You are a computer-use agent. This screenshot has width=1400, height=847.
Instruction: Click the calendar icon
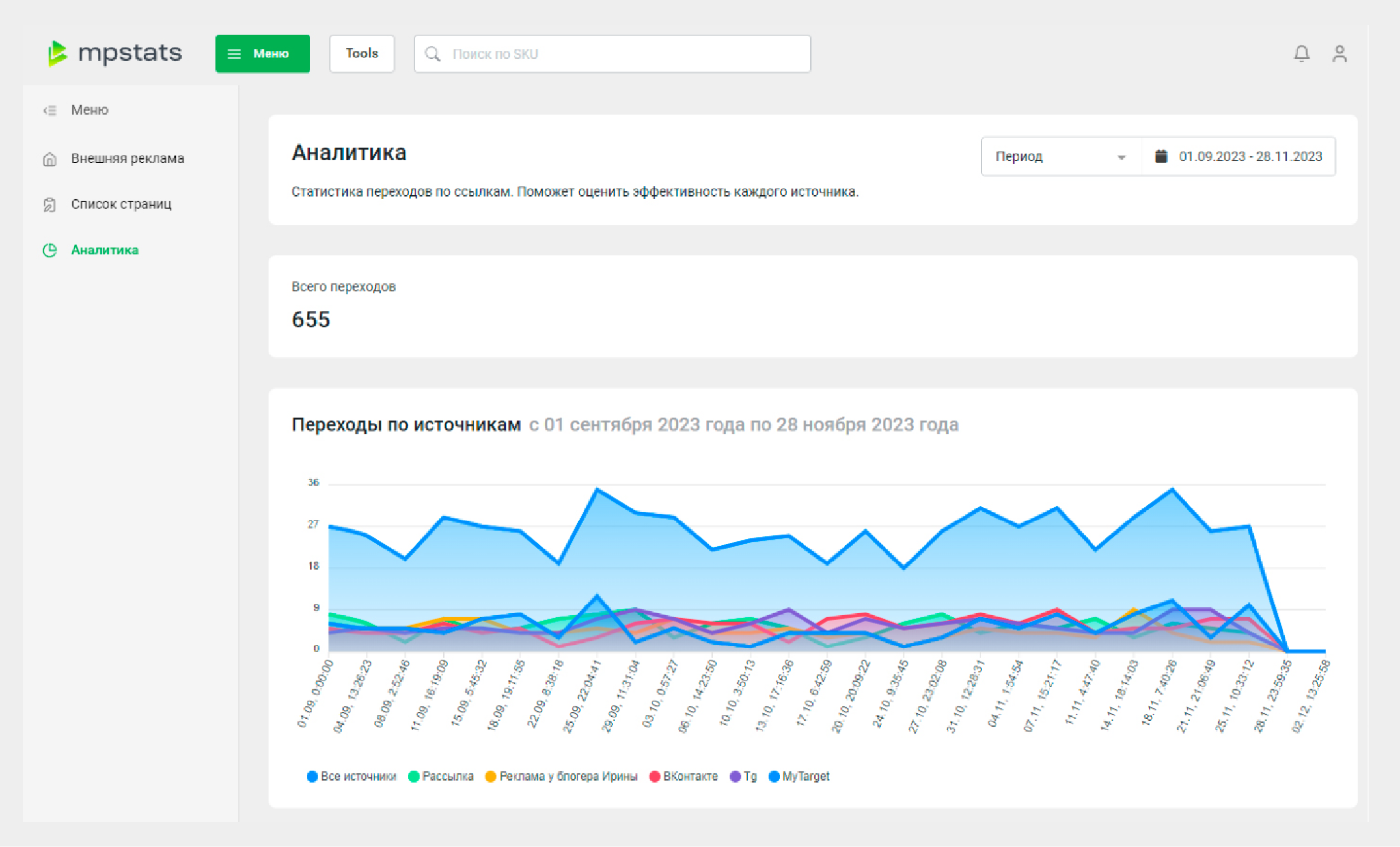click(1160, 156)
